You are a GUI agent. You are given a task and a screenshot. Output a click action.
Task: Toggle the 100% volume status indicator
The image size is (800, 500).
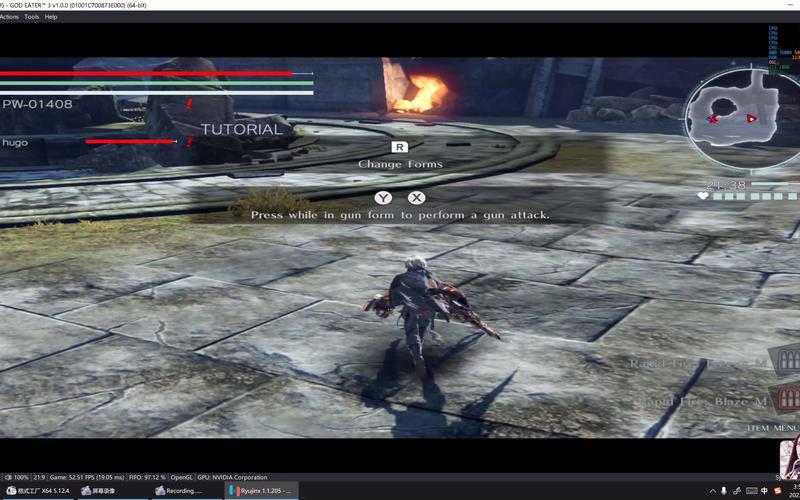tap(17, 478)
